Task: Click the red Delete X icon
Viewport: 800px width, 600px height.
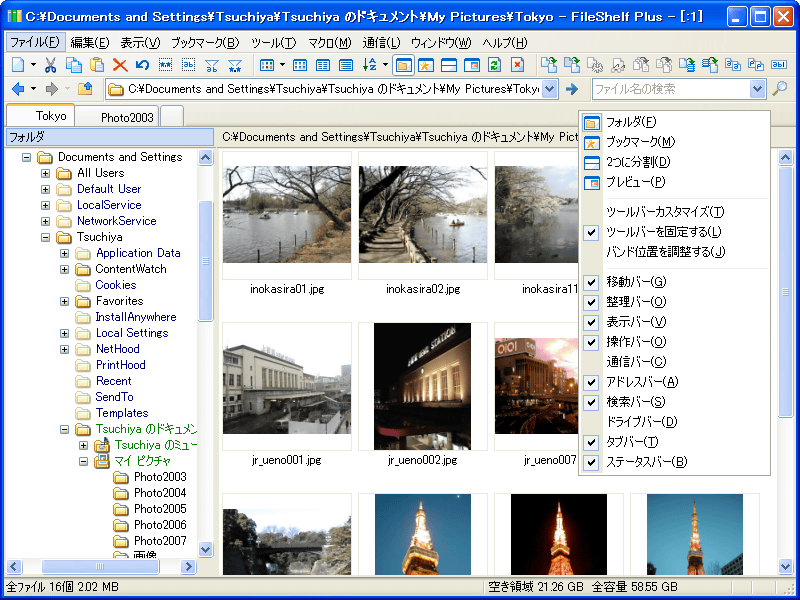Action: pyautogui.click(x=120, y=65)
